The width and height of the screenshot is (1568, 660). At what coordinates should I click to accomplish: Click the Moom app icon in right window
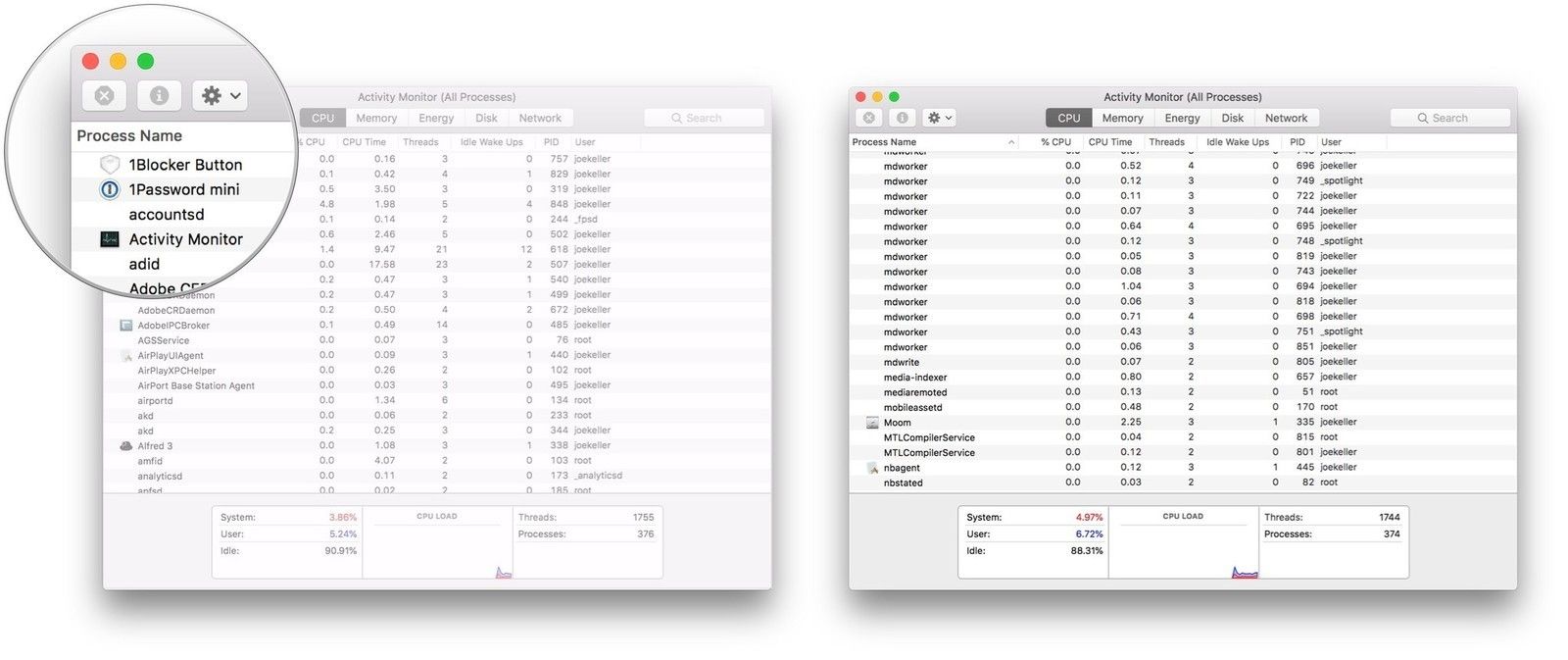point(872,423)
